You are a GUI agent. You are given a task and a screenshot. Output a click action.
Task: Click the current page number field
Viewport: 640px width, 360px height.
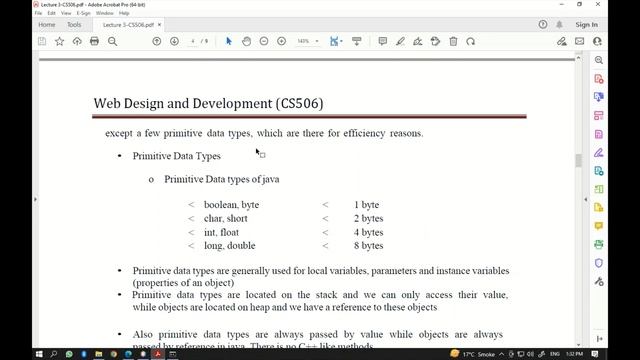(193, 41)
